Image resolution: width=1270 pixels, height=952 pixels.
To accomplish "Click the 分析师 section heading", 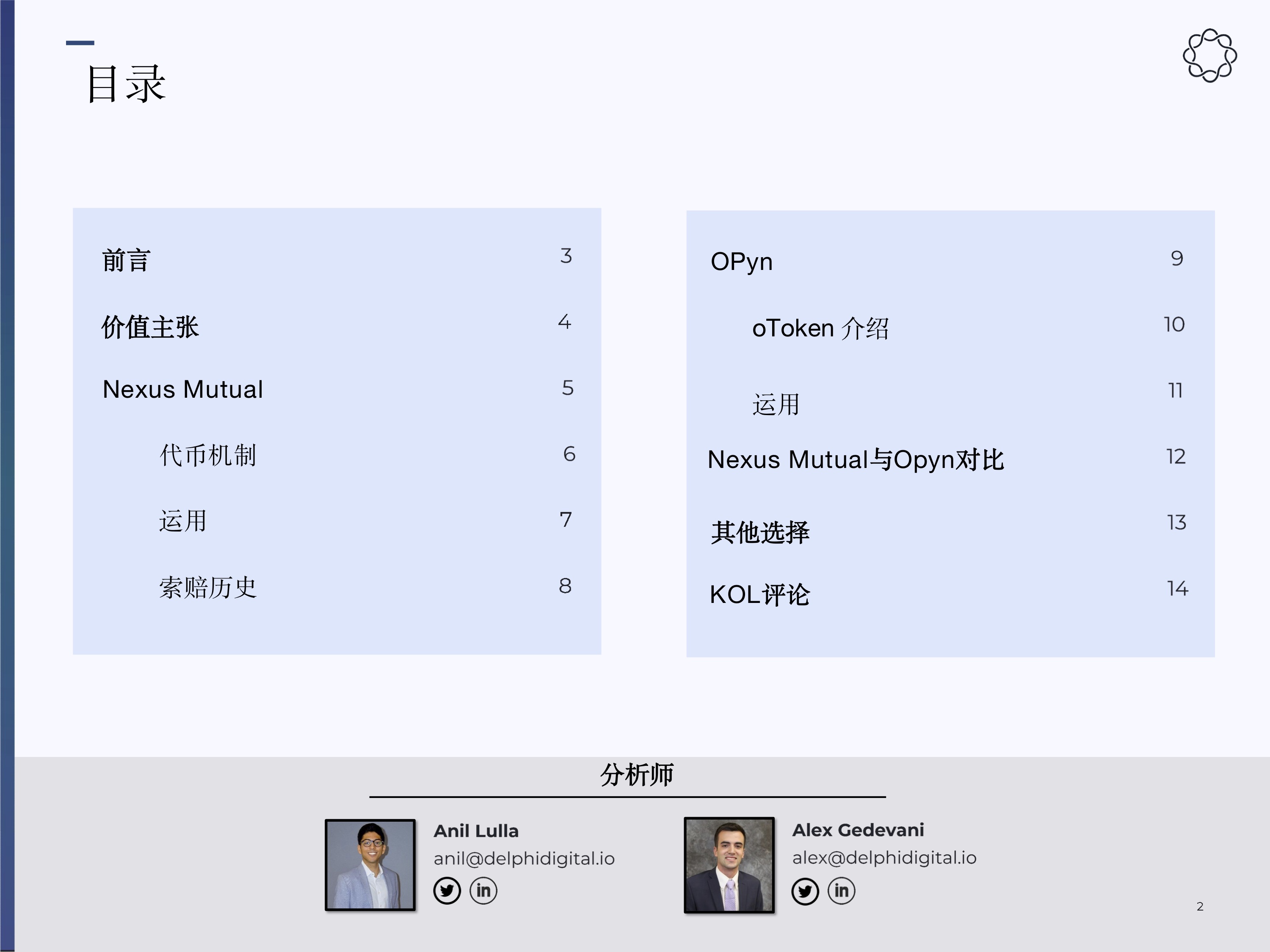I will [637, 775].
